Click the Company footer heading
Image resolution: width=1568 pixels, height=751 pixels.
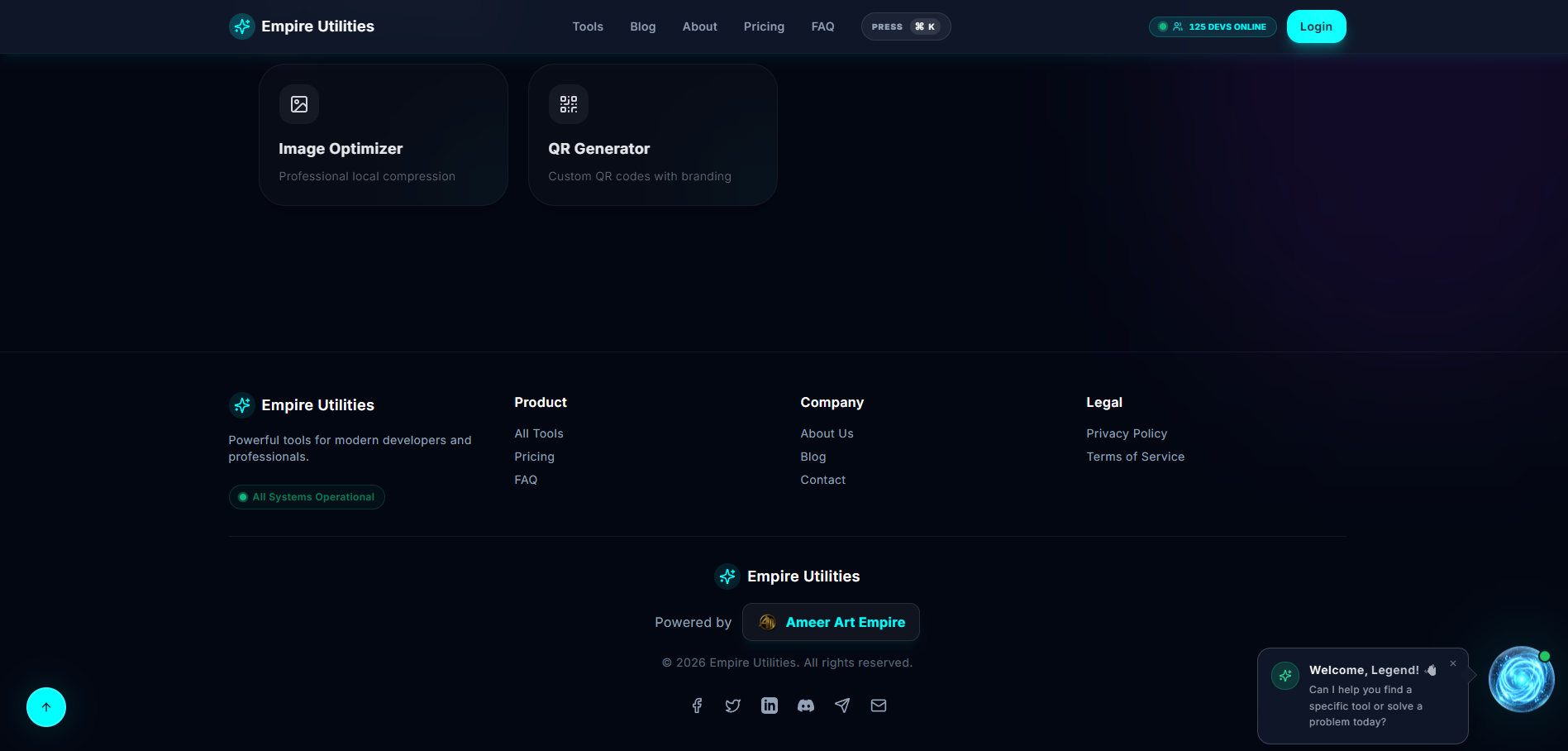[x=832, y=402]
